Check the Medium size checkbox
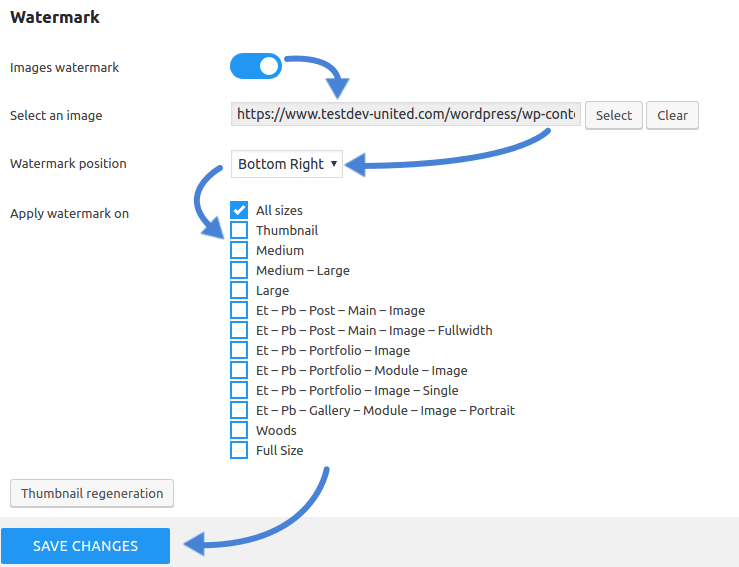Viewport: 739px width, 567px height. pos(239,250)
